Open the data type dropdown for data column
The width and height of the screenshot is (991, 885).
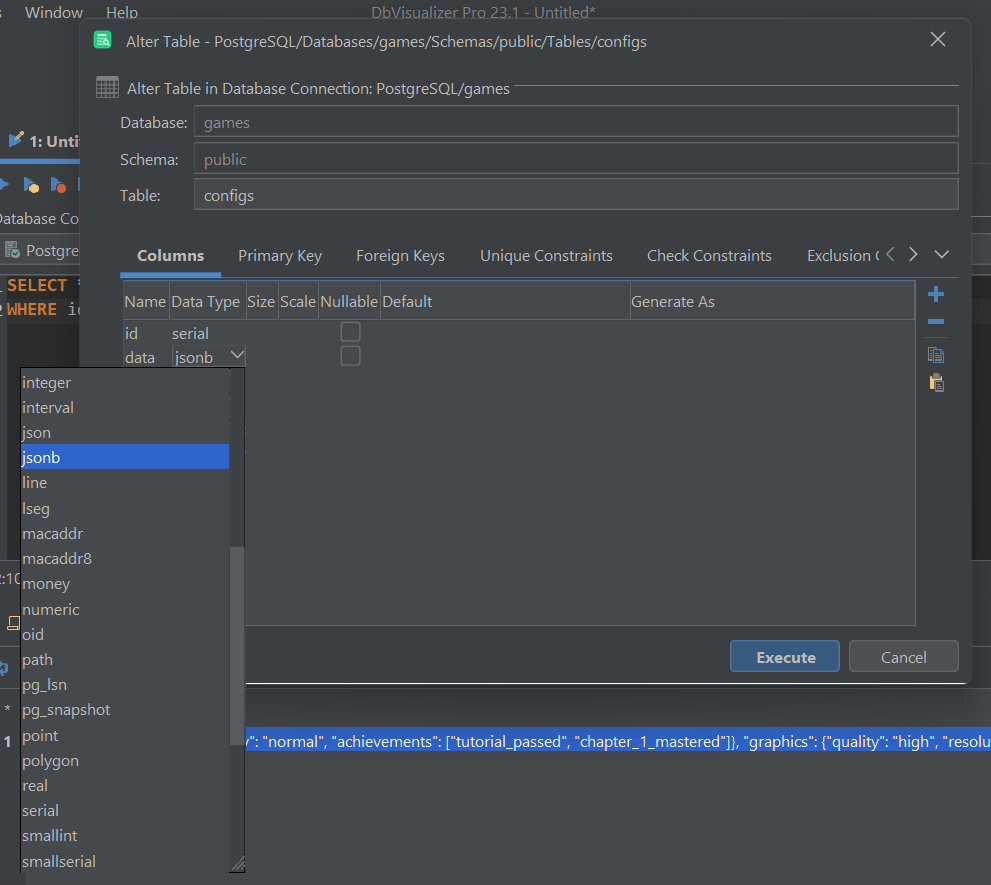237,356
